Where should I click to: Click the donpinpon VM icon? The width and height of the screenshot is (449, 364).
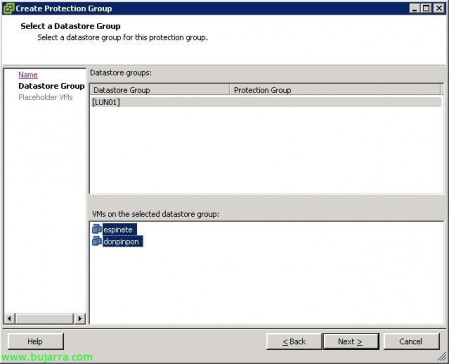pos(97,241)
